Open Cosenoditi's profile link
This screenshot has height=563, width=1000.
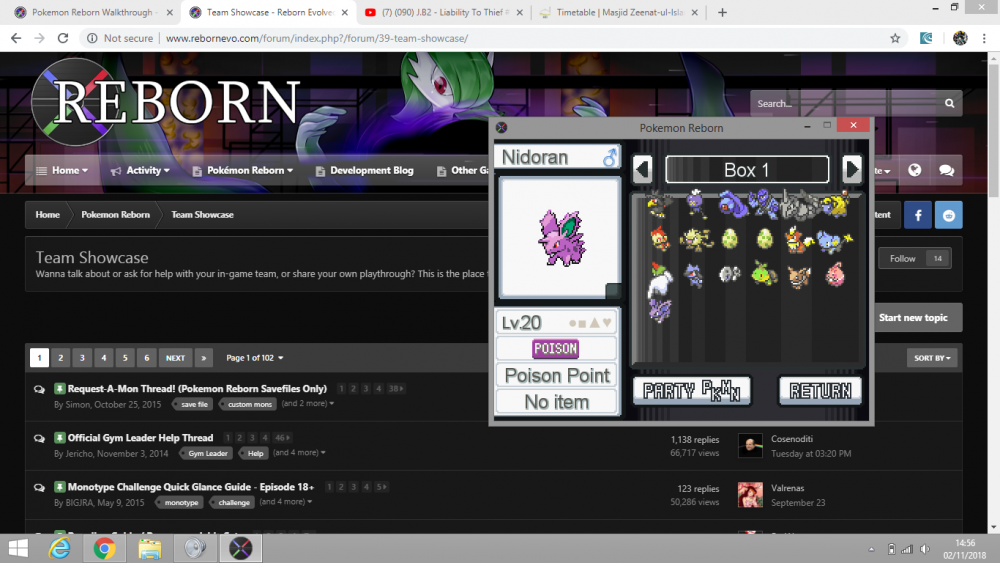(x=791, y=439)
